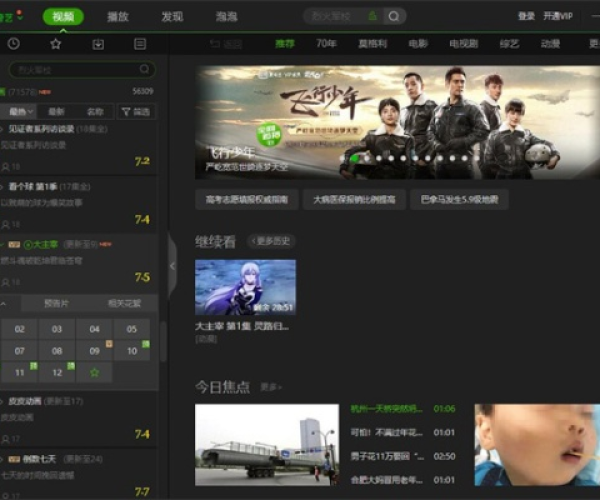Viewport: 600px width, 500px height.
Task: Collapse the left sidebar with arrow handle
Action: click(173, 265)
